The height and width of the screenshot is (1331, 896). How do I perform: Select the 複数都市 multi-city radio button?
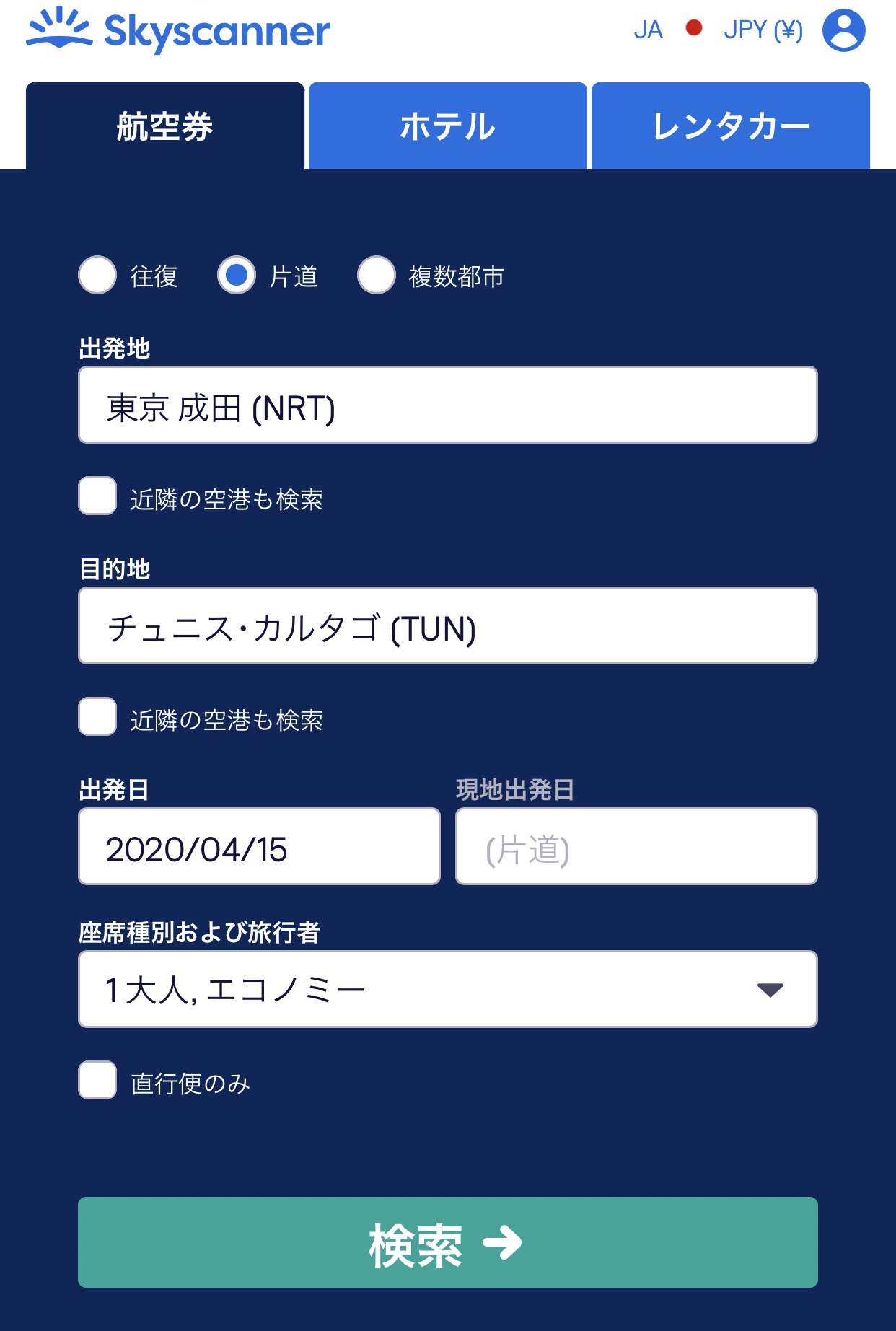(377, 275)
